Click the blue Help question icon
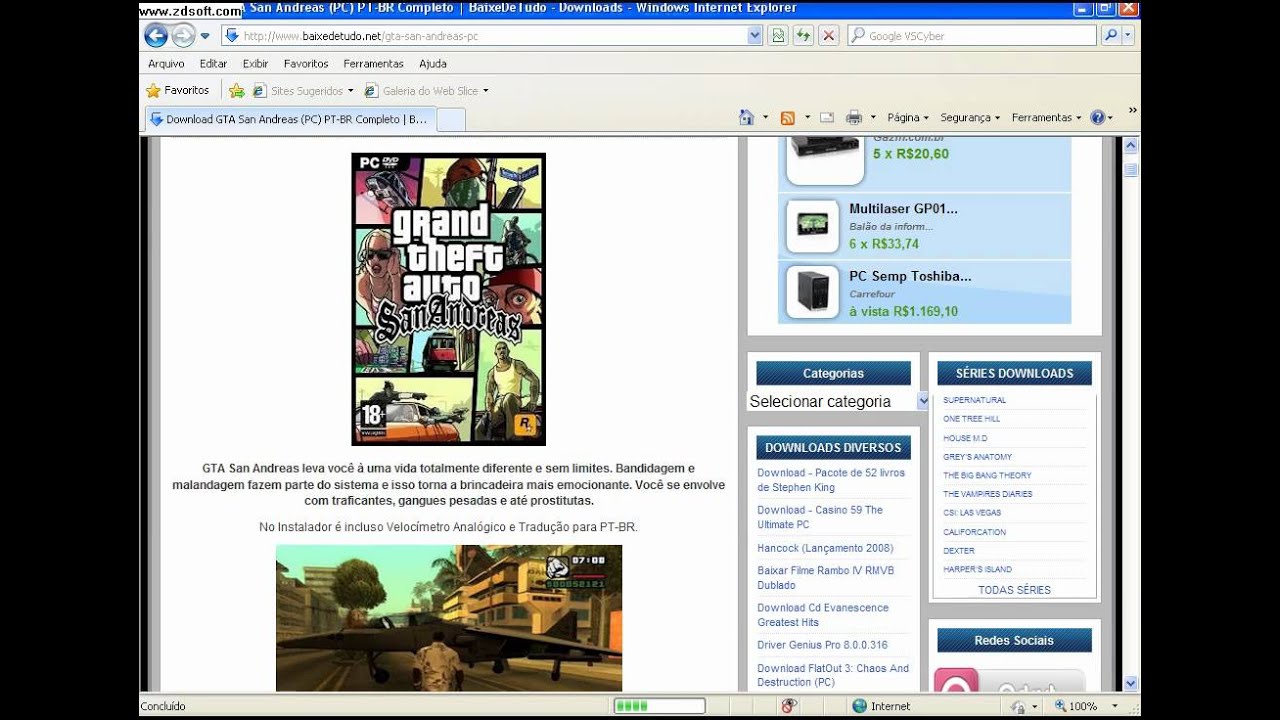The width and height of the screenshot is (1280, 720). 1097,117
